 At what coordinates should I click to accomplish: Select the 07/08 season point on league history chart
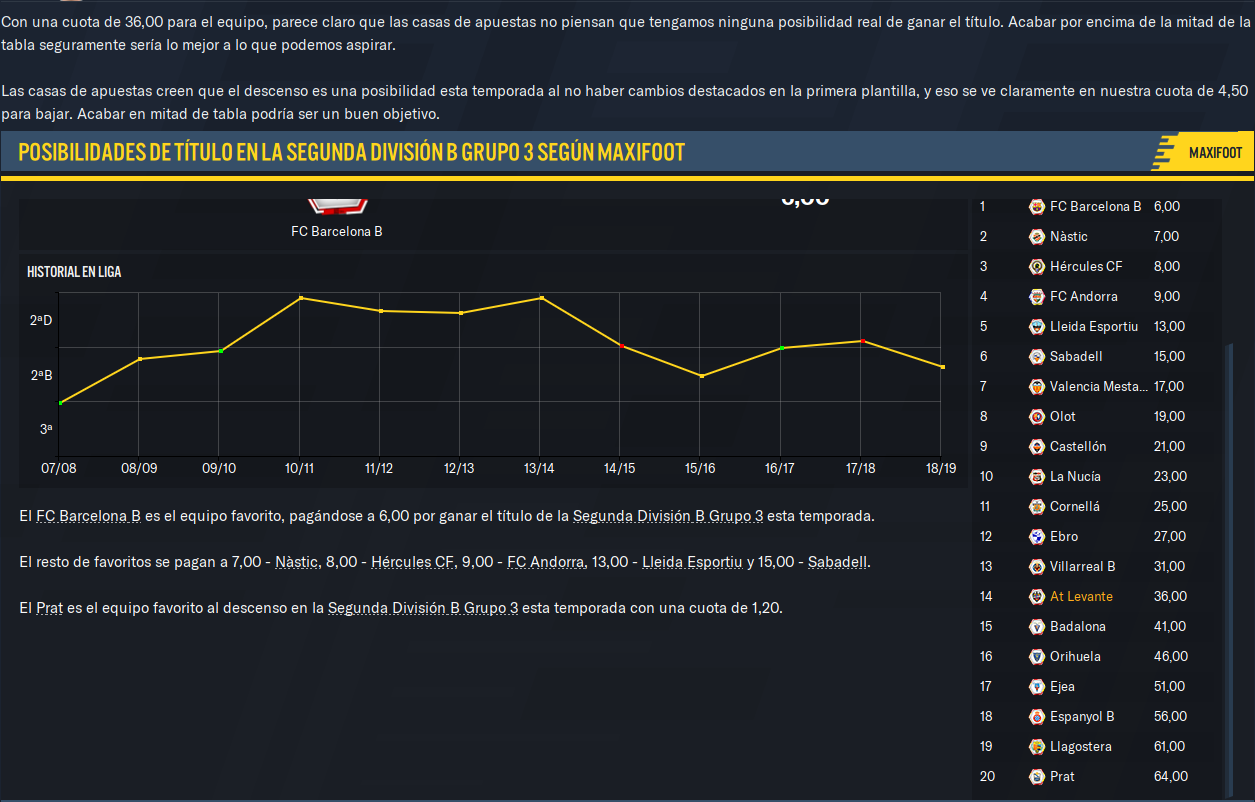tap(60, 403)
